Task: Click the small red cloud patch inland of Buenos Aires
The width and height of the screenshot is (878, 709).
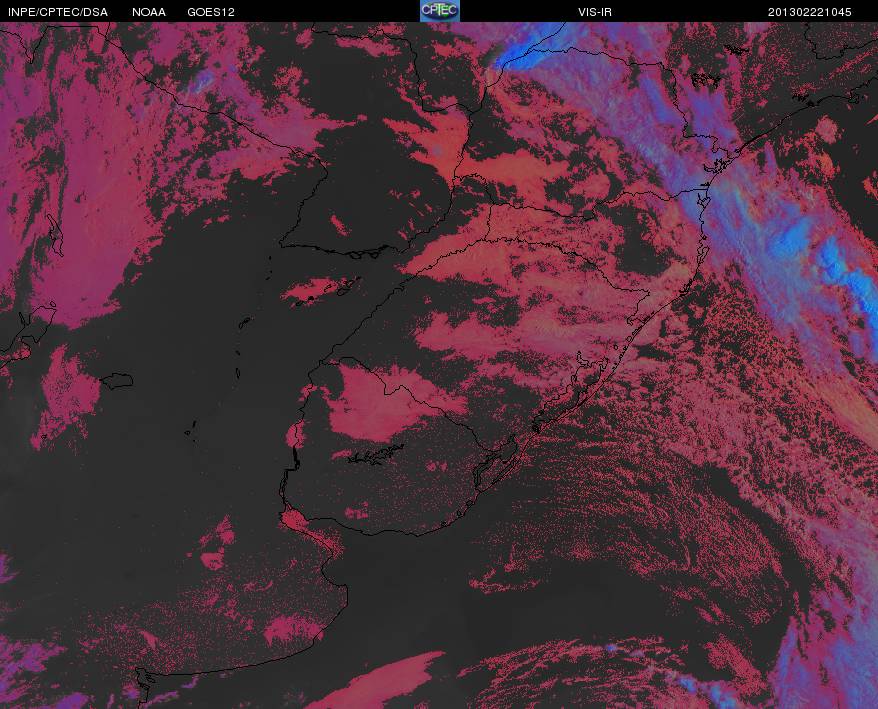Action: pos(218,546)
